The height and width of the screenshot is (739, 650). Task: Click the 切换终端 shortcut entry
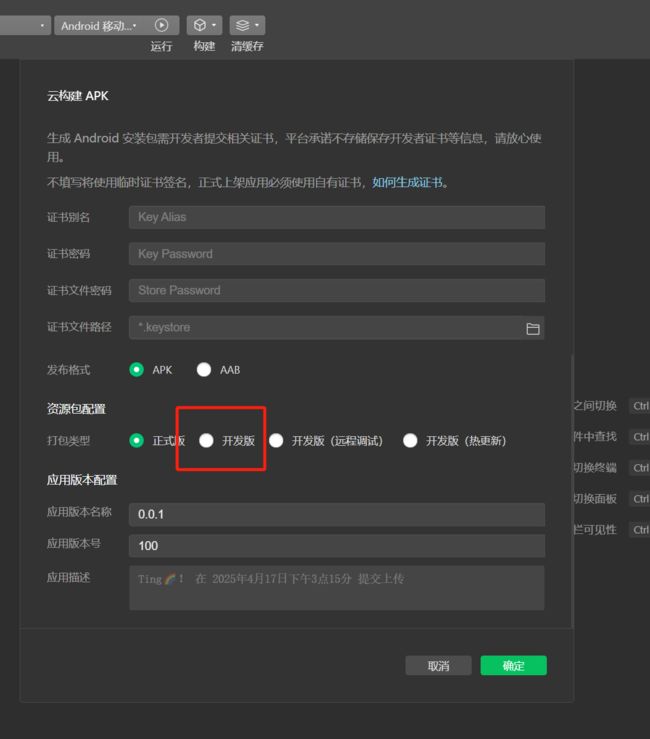point(595,468)
